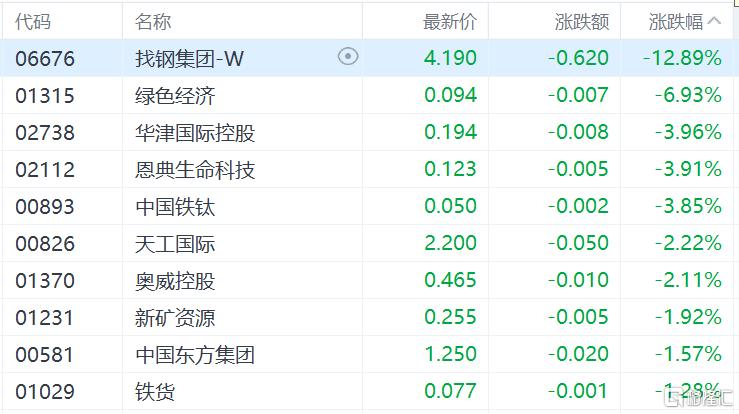Click the latest price 0.194

451,132
